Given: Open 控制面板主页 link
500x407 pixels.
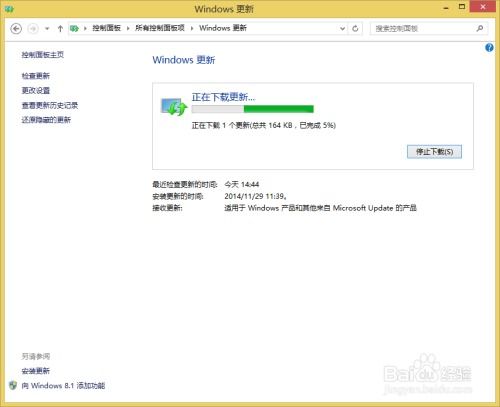Looking at the screenshot, I should [43, 55].
